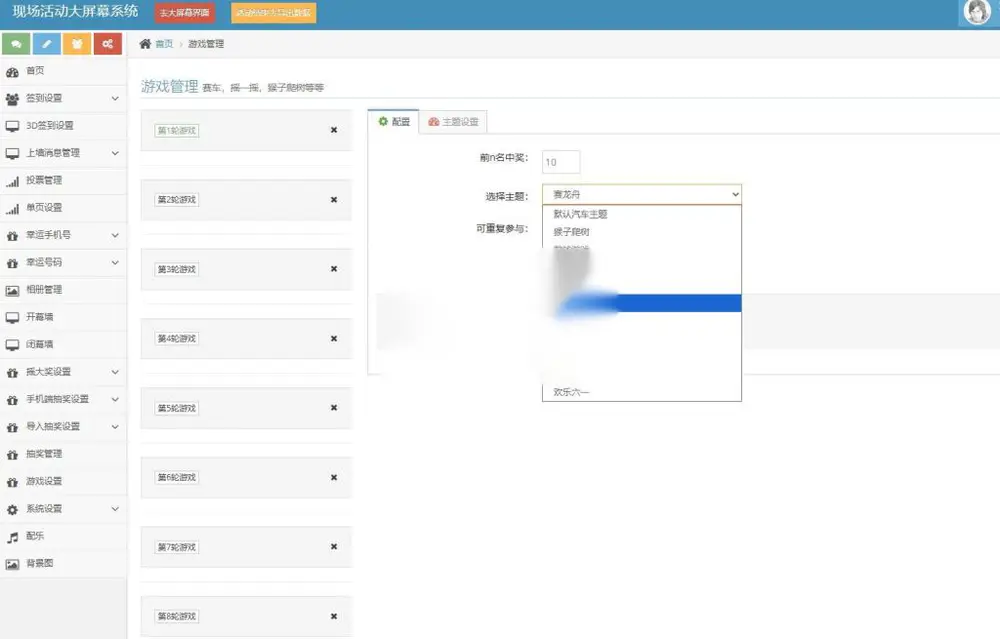Open 开幕墙 monitor icon in sidebar

click(12, 318)
